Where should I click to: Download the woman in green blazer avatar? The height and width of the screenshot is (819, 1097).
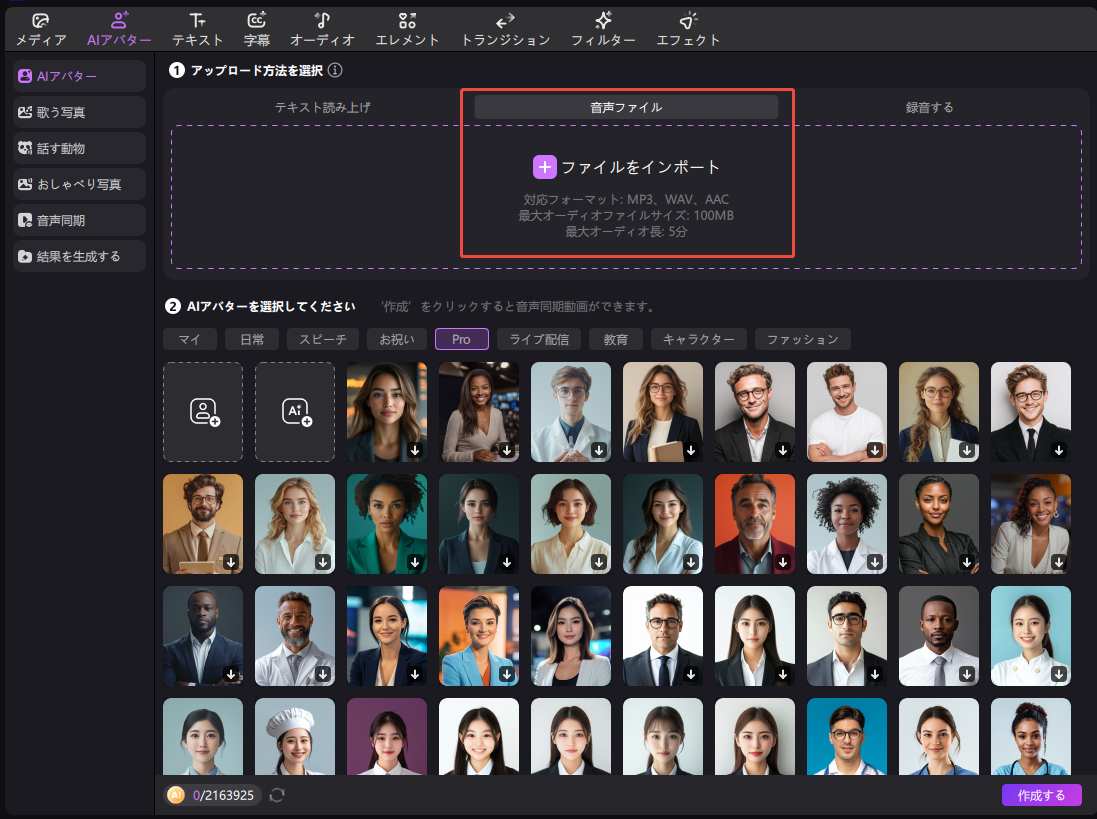(x=415, y=562)
